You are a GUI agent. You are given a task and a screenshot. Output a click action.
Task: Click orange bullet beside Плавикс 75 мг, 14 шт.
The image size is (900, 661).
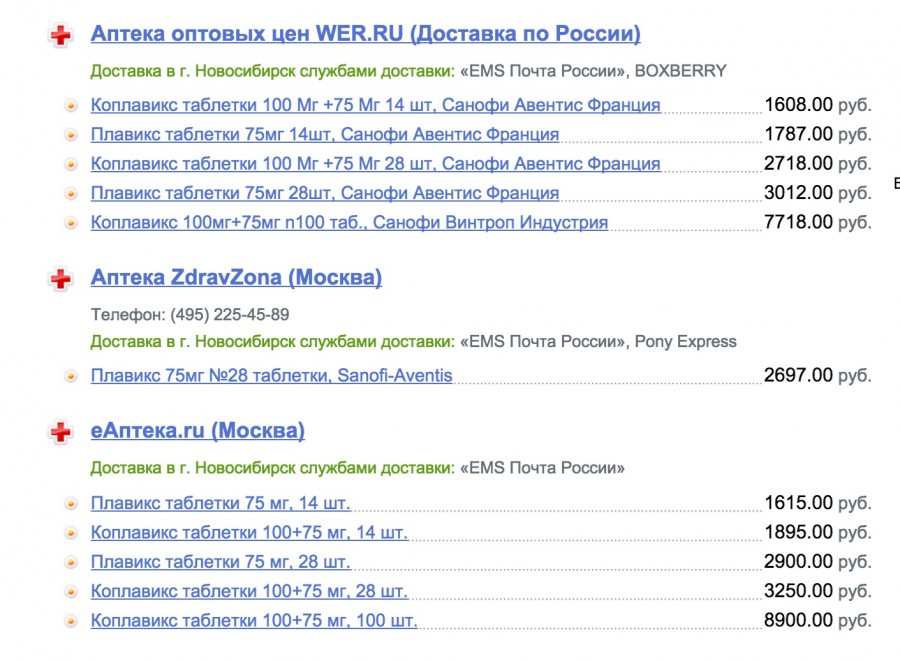pyautogui.click(x=71, y=503)
